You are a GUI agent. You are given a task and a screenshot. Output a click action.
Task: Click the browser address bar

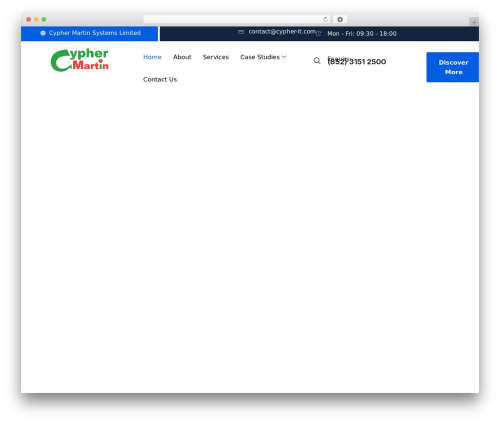[x=237, y=19]
